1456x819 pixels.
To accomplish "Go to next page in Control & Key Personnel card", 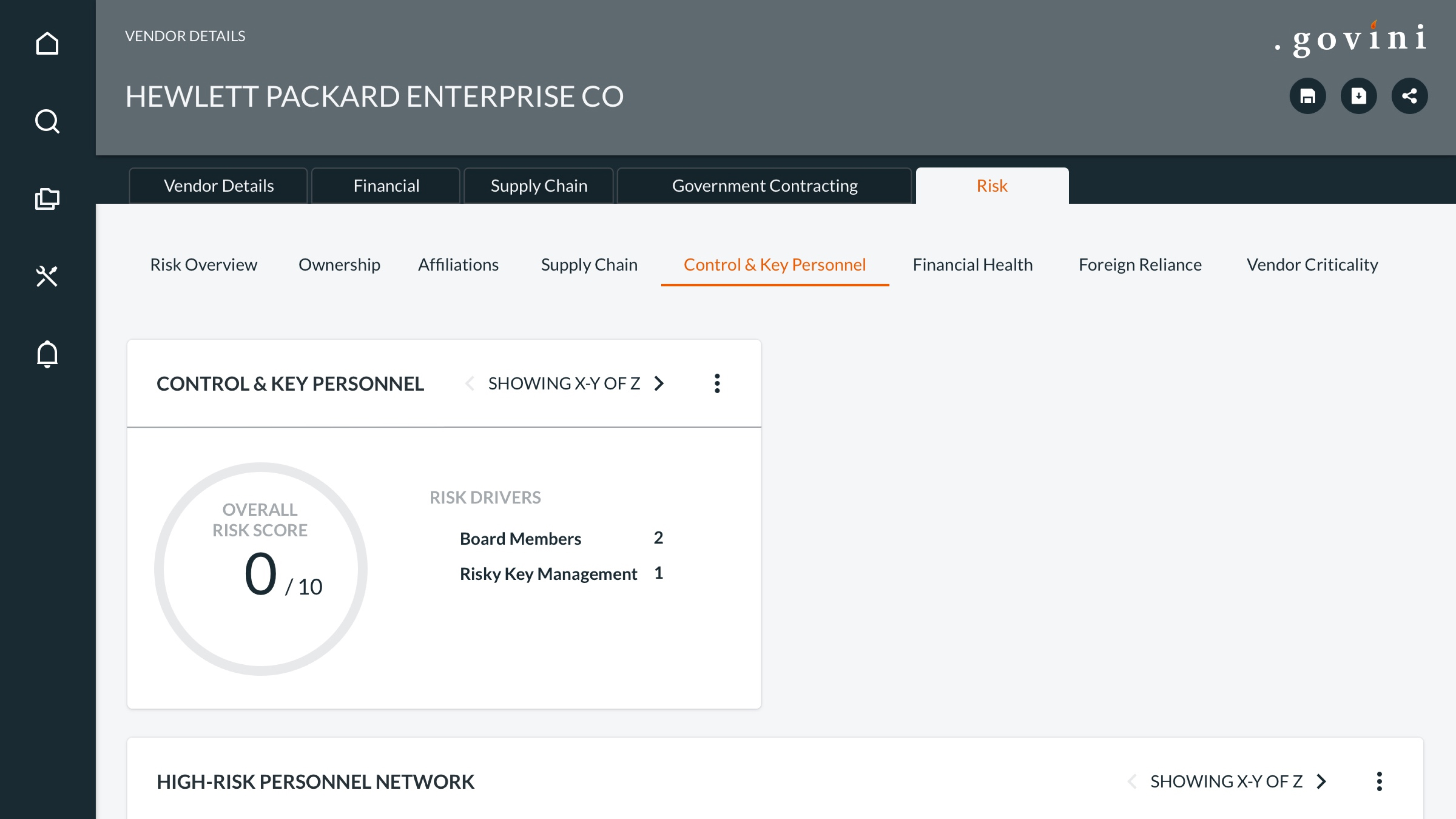I will [x=659, y=383].
